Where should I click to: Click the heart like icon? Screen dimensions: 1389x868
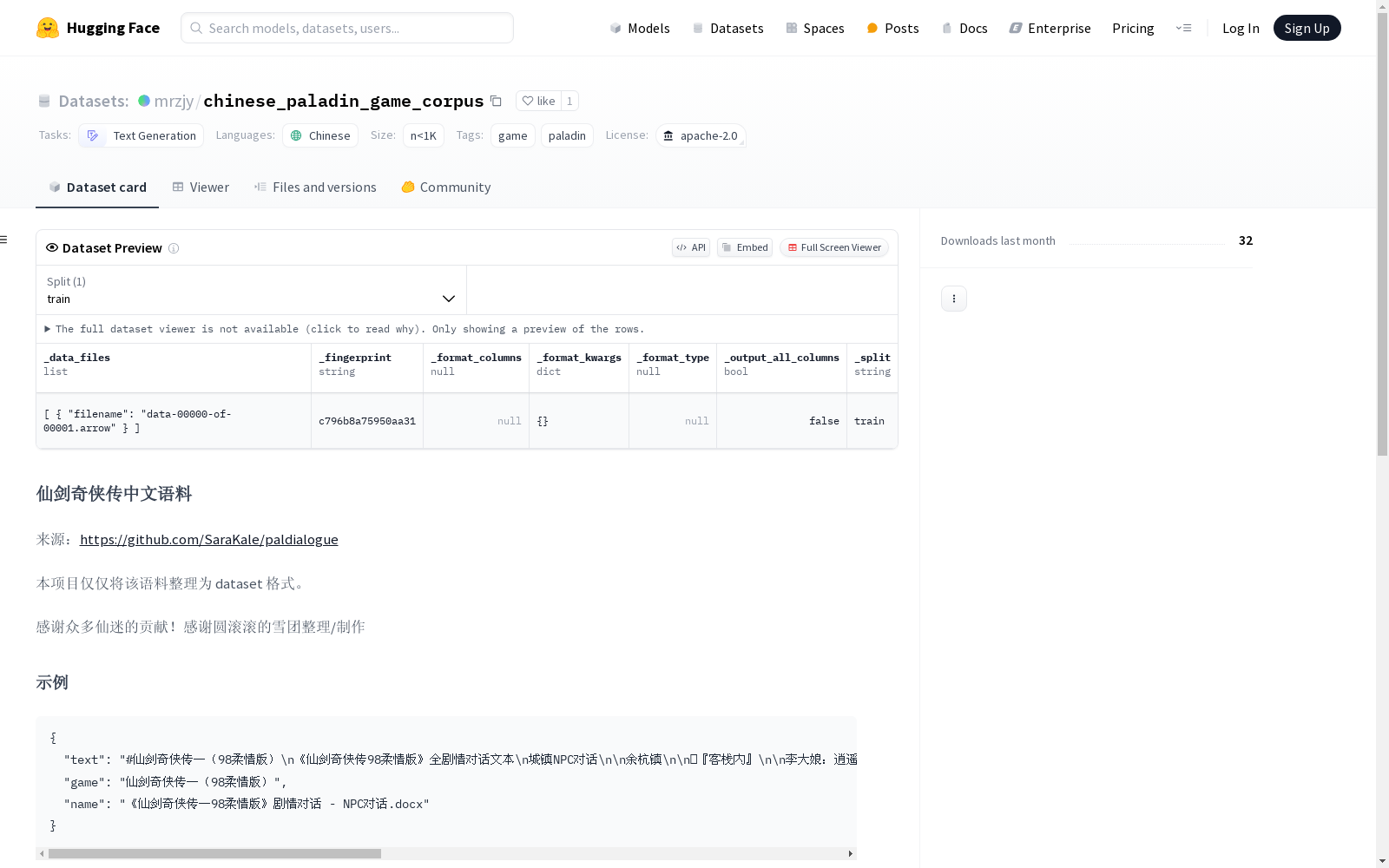pyautogui.click(x=528, y=101)
